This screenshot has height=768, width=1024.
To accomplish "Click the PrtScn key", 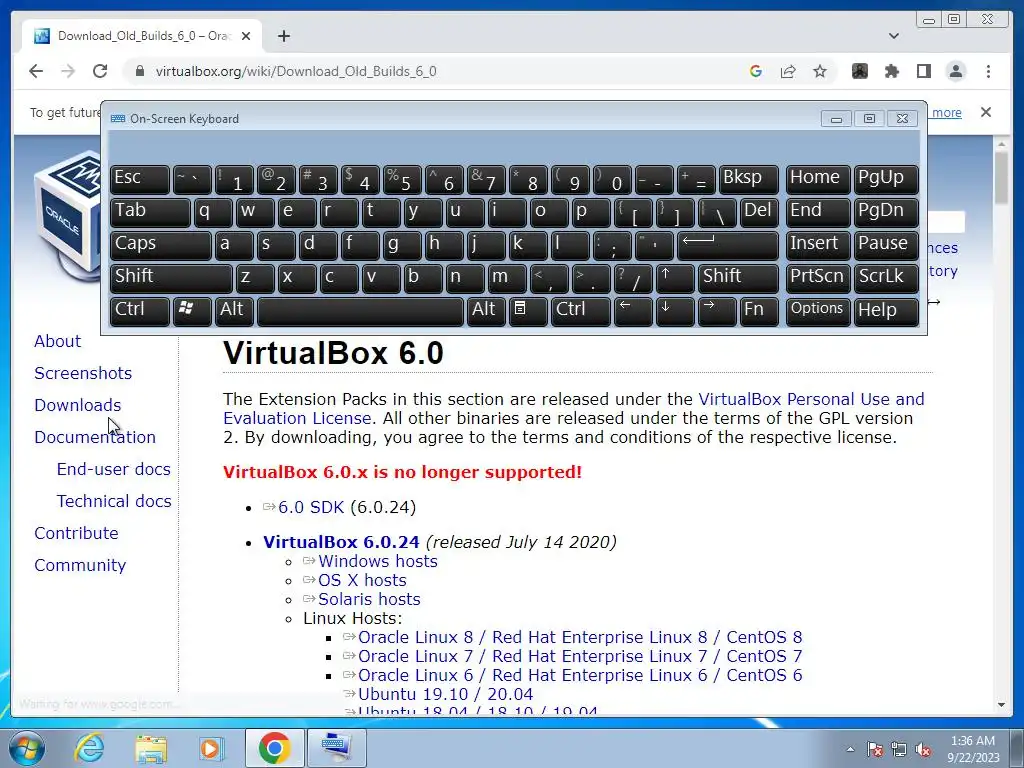I will tap(818, 278).
